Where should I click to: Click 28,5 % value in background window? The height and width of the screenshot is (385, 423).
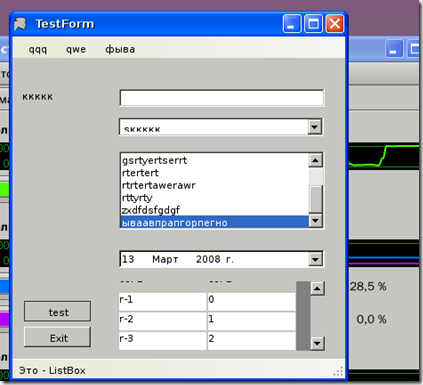click(368, 286)
